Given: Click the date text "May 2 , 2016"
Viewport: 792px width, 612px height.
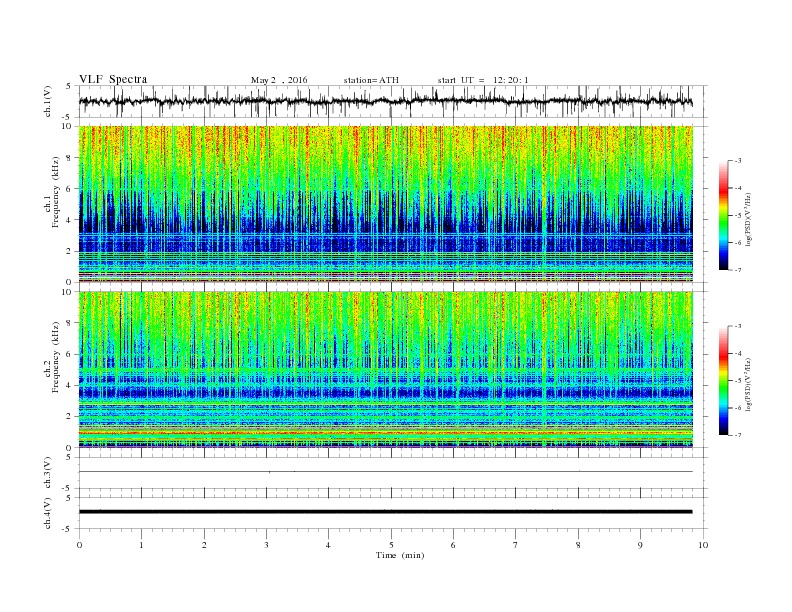Looking at the screenshot, I should pyautogui.click(x=279, y=80).
